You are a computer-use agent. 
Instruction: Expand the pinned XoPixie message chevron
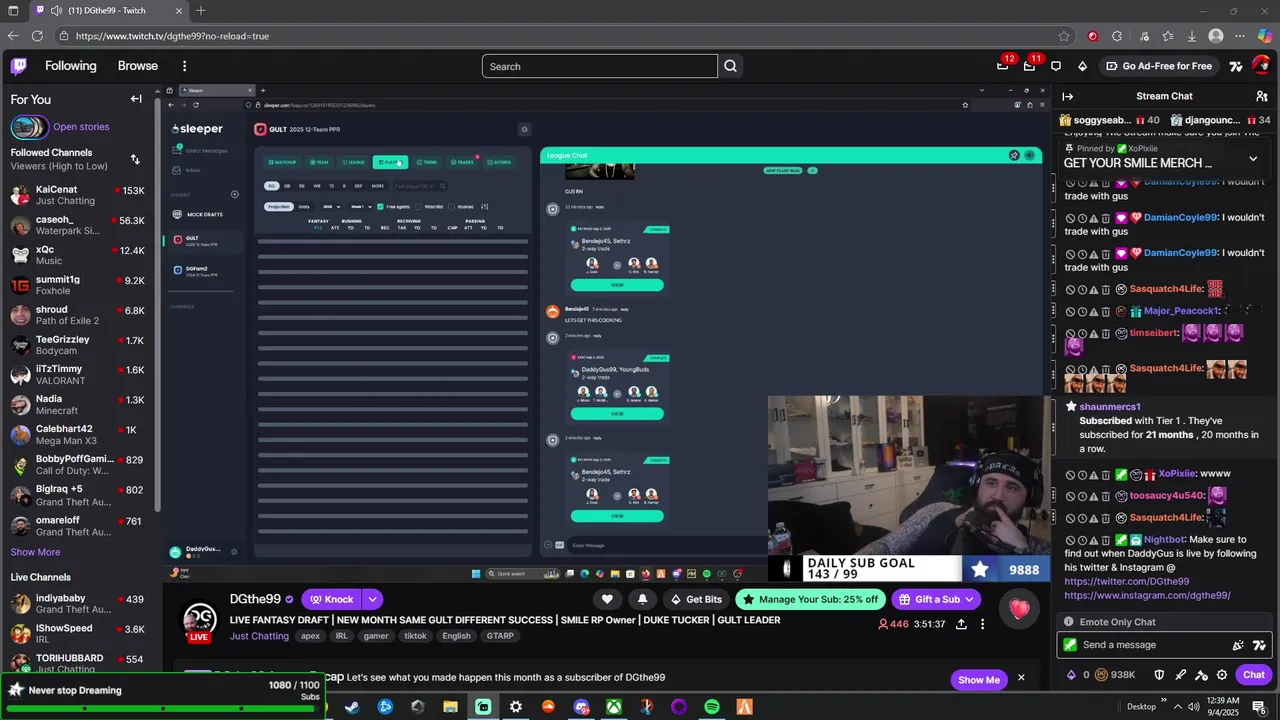pyautogui.click(x=1253, y=159)
